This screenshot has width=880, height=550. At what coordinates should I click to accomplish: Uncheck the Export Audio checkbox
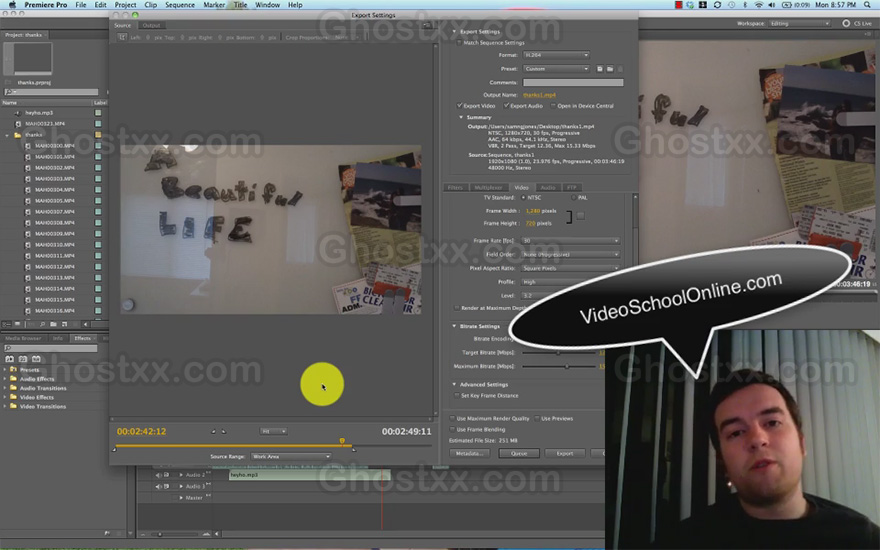[x=506, y=106]
